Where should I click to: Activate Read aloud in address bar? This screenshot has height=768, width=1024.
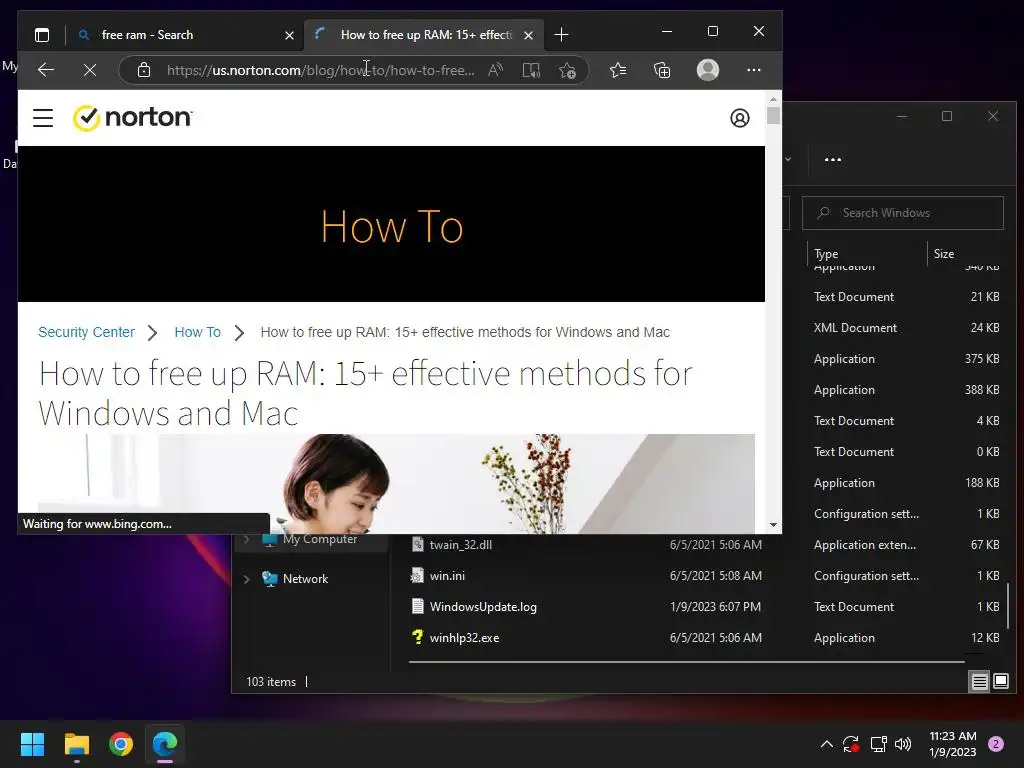(495, 70)
